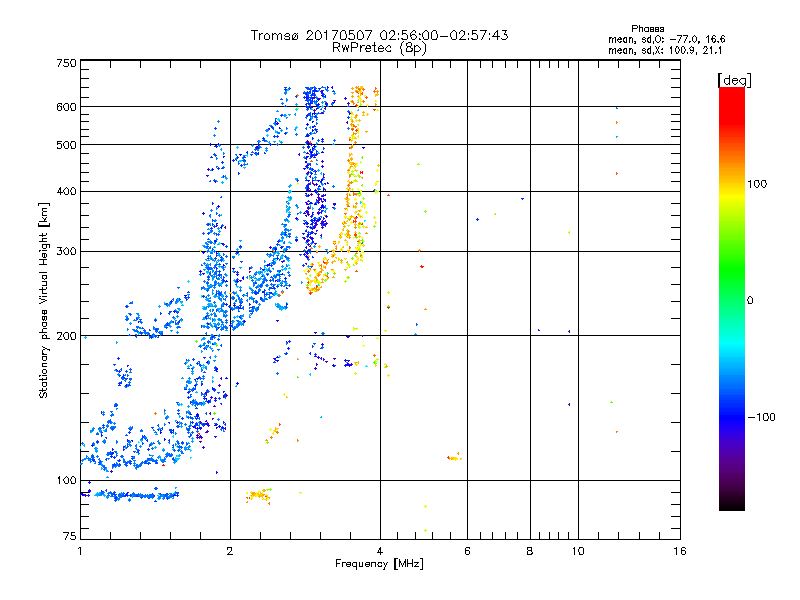The height and width of the screenshot is (600, 800).
Task: Click the "[deg]" colorbar unit label
Action: (734, 80)
